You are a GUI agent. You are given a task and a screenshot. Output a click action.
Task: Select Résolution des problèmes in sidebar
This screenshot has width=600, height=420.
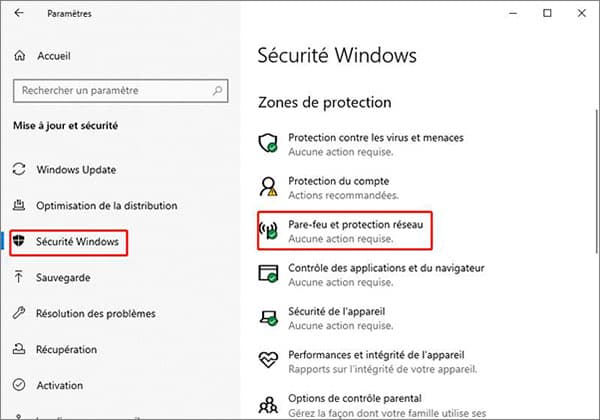tap(96, 313)
